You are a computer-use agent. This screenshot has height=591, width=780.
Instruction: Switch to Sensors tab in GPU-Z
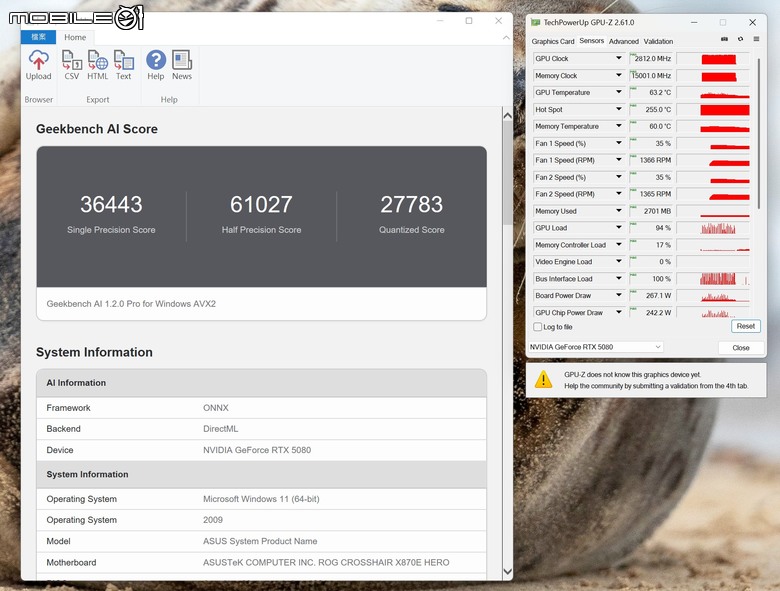coord(591,41)
